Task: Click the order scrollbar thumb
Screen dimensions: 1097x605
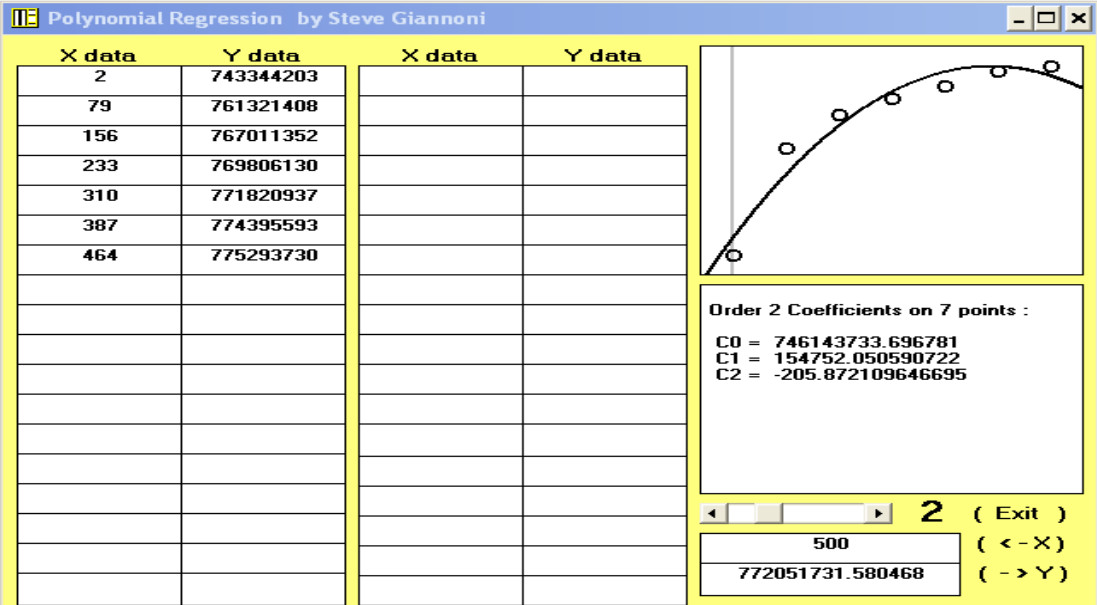Action: (x=768, y=513)
